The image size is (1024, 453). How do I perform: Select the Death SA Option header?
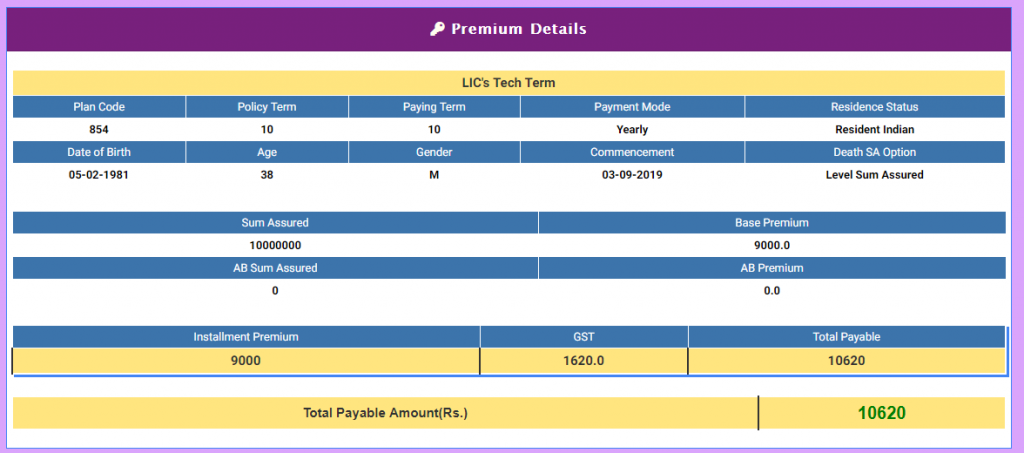pyautogui.click(x=874, y=152)
